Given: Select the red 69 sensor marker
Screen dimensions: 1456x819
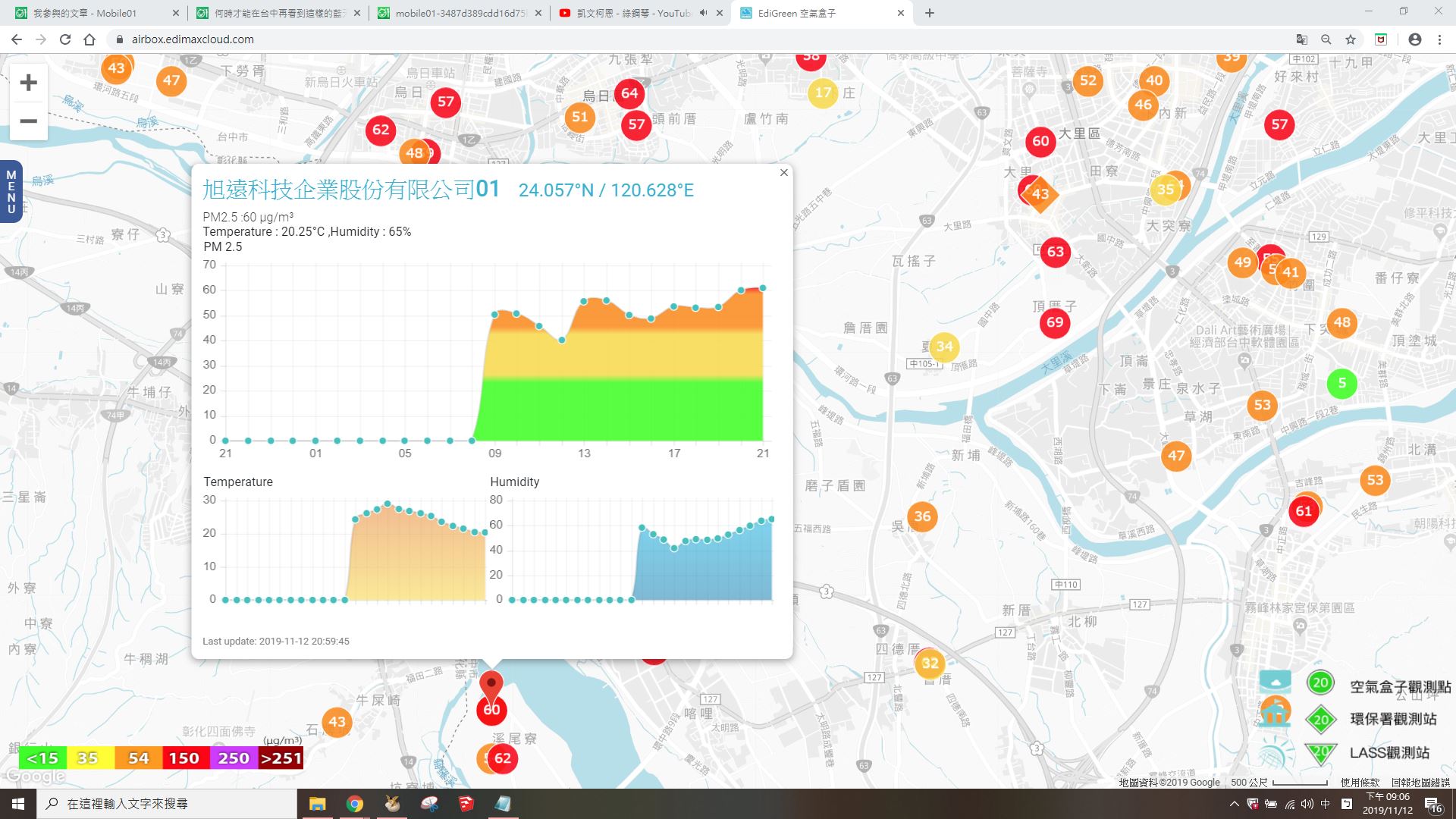Looking at the screenshot, I should [x=1055, y=322].
